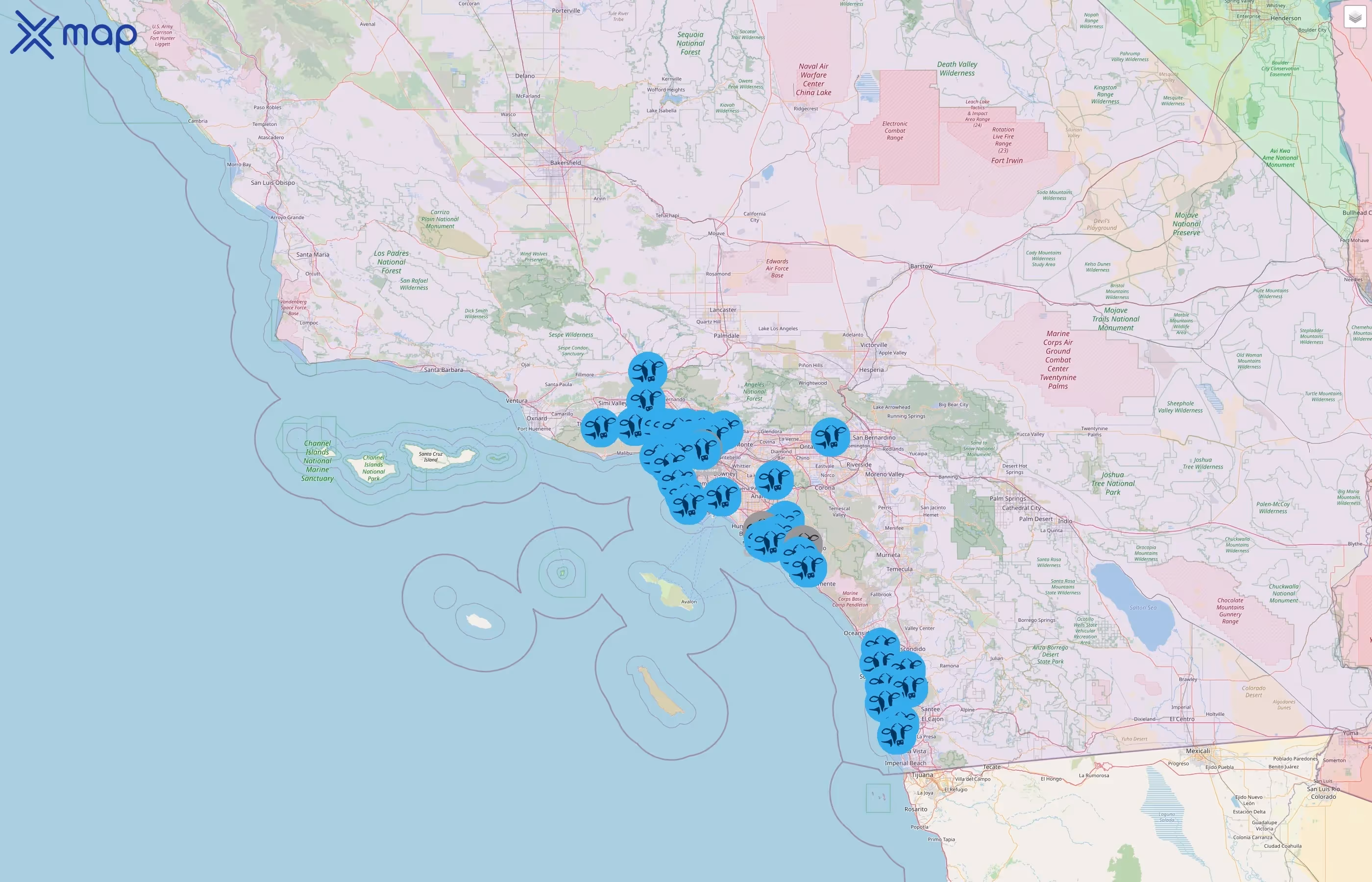Click the Oxnard city label
Image resolution: width=1372 pixels, height=882 pixels.
pyautogui.click(x=537, y=418)
